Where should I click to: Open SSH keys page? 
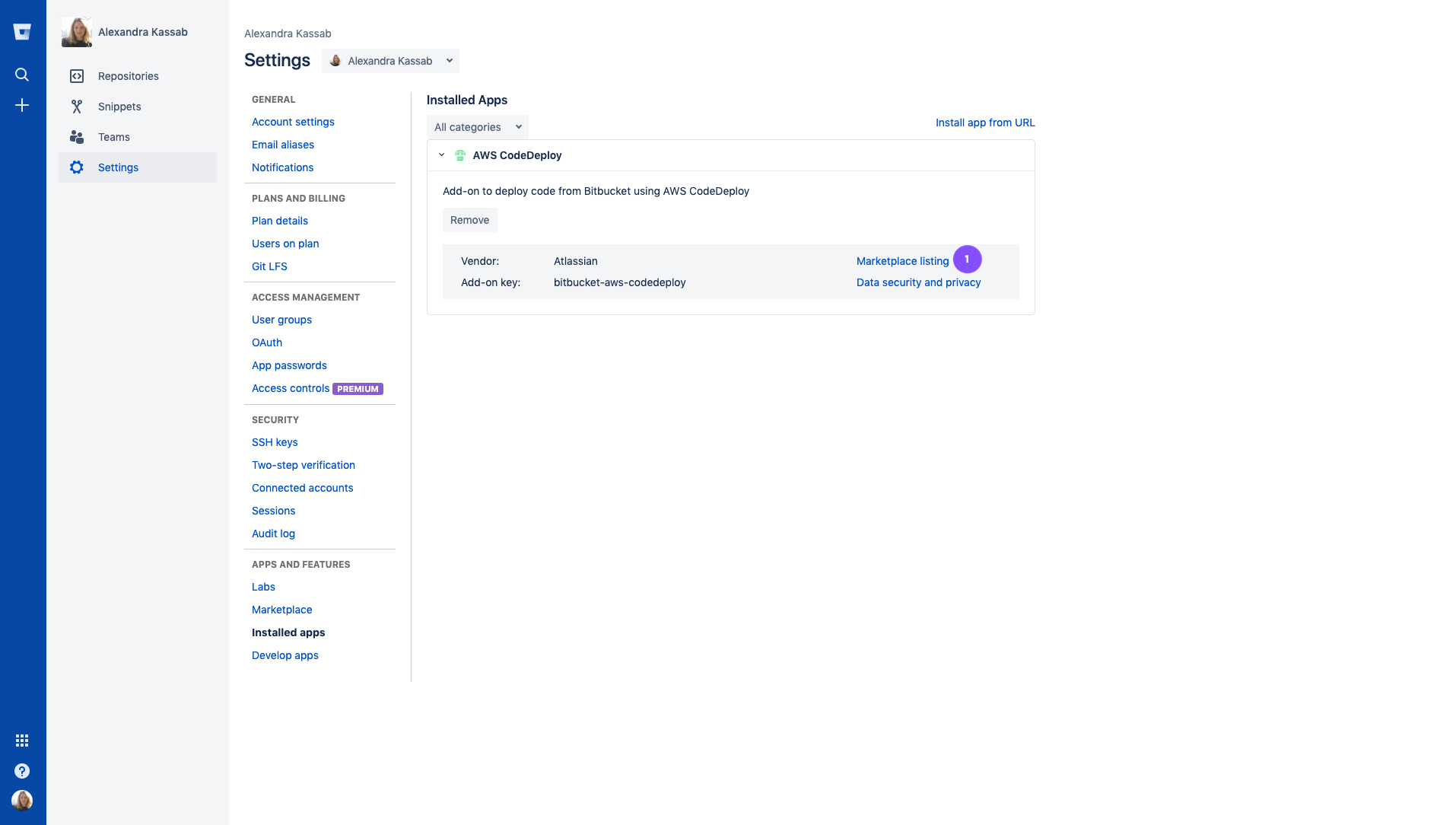coord(275,442)
